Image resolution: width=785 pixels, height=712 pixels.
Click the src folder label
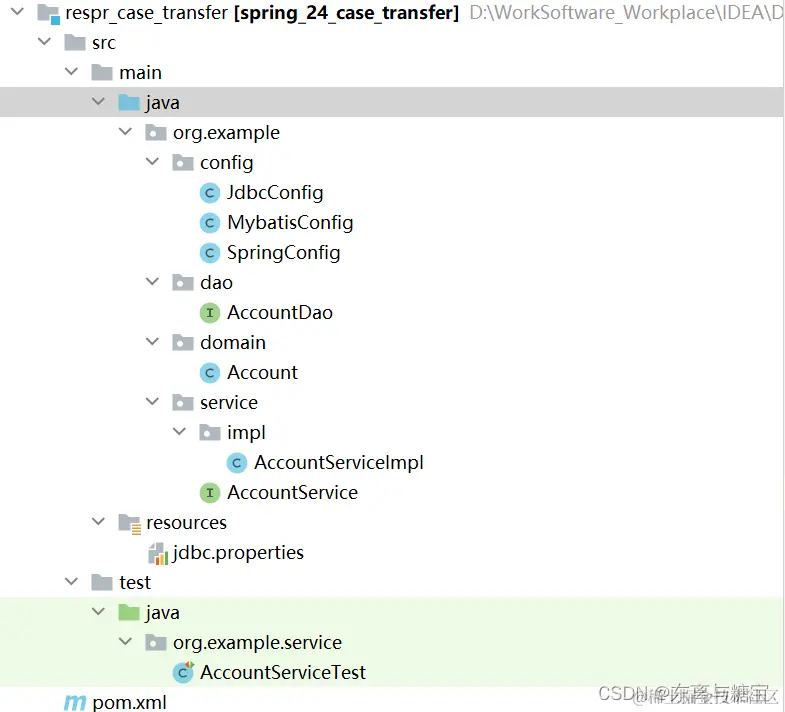tap(104, 43)
